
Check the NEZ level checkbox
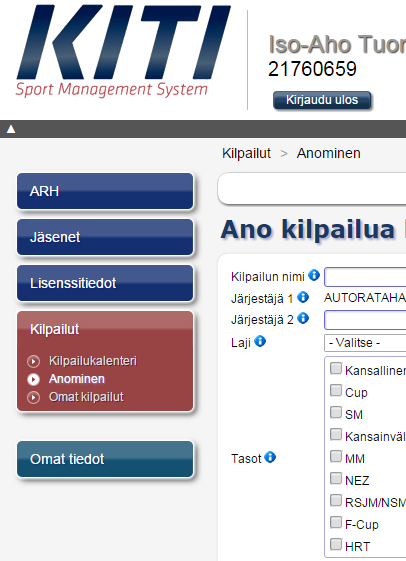tap(336, 478)
